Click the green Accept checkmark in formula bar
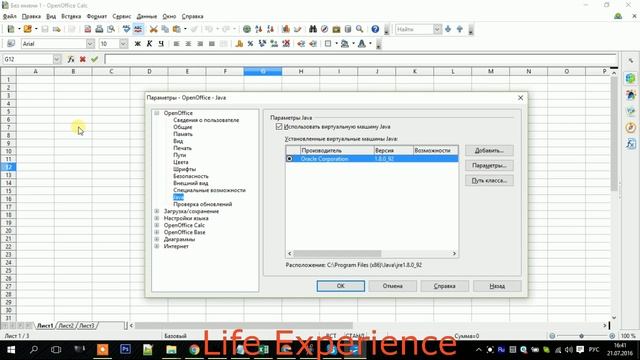The height and width of the screenshot is (360, 640). [94, 59]
